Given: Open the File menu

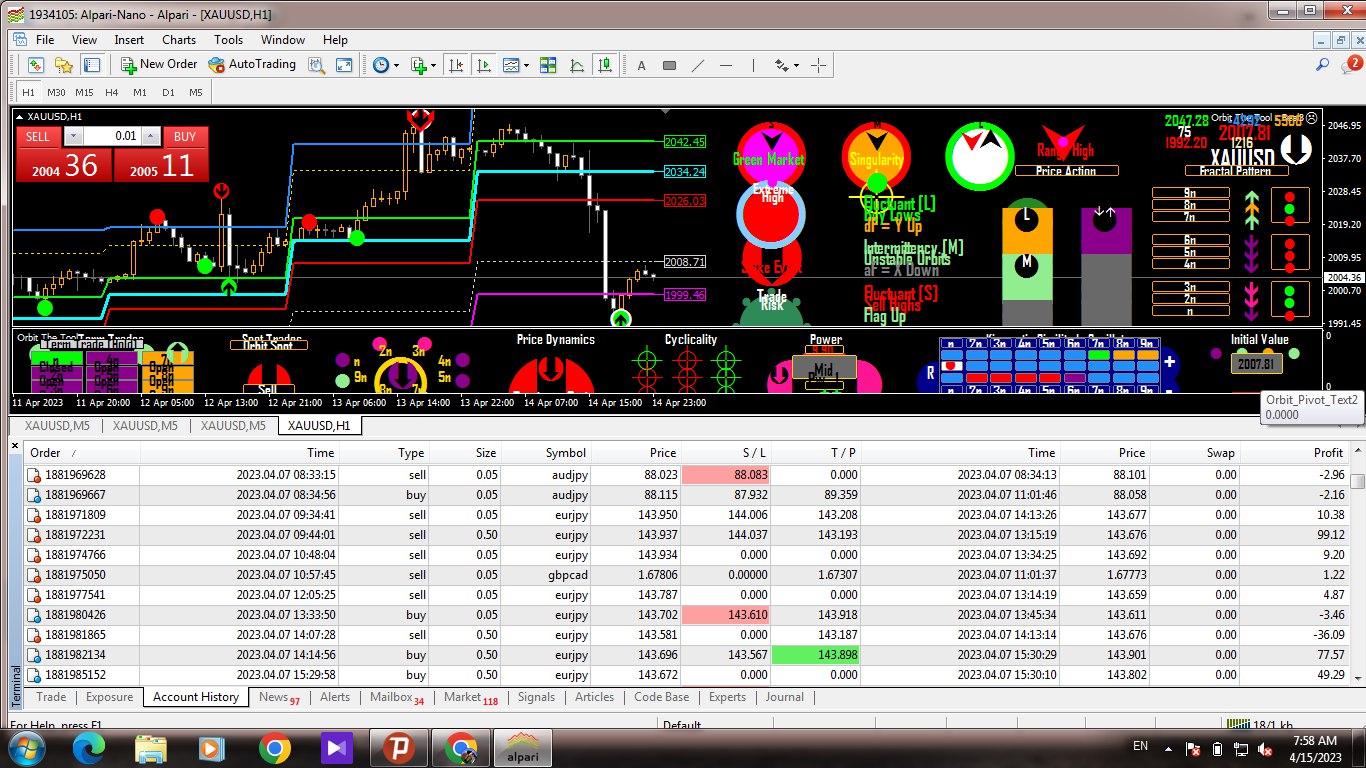Looking at the screenshot, I should point(45,40).
